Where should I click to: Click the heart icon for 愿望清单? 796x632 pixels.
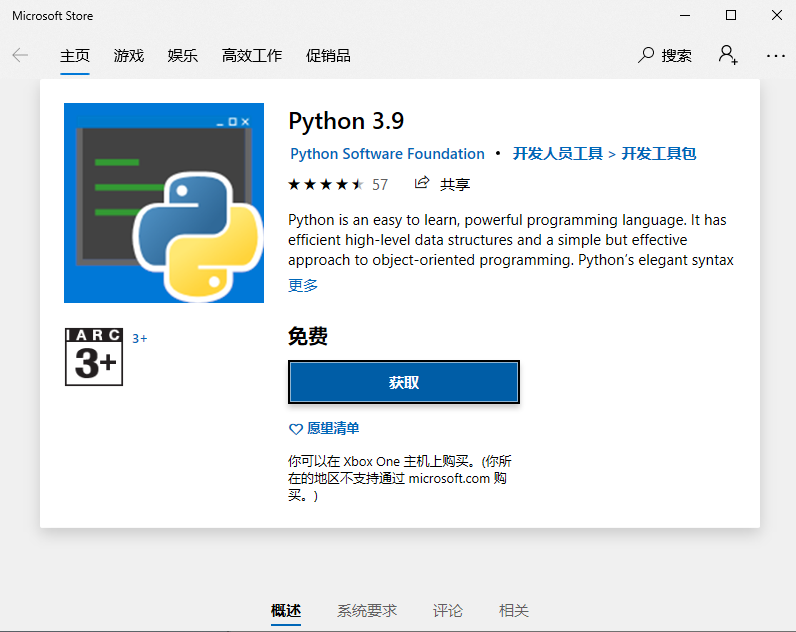(295, 429)
